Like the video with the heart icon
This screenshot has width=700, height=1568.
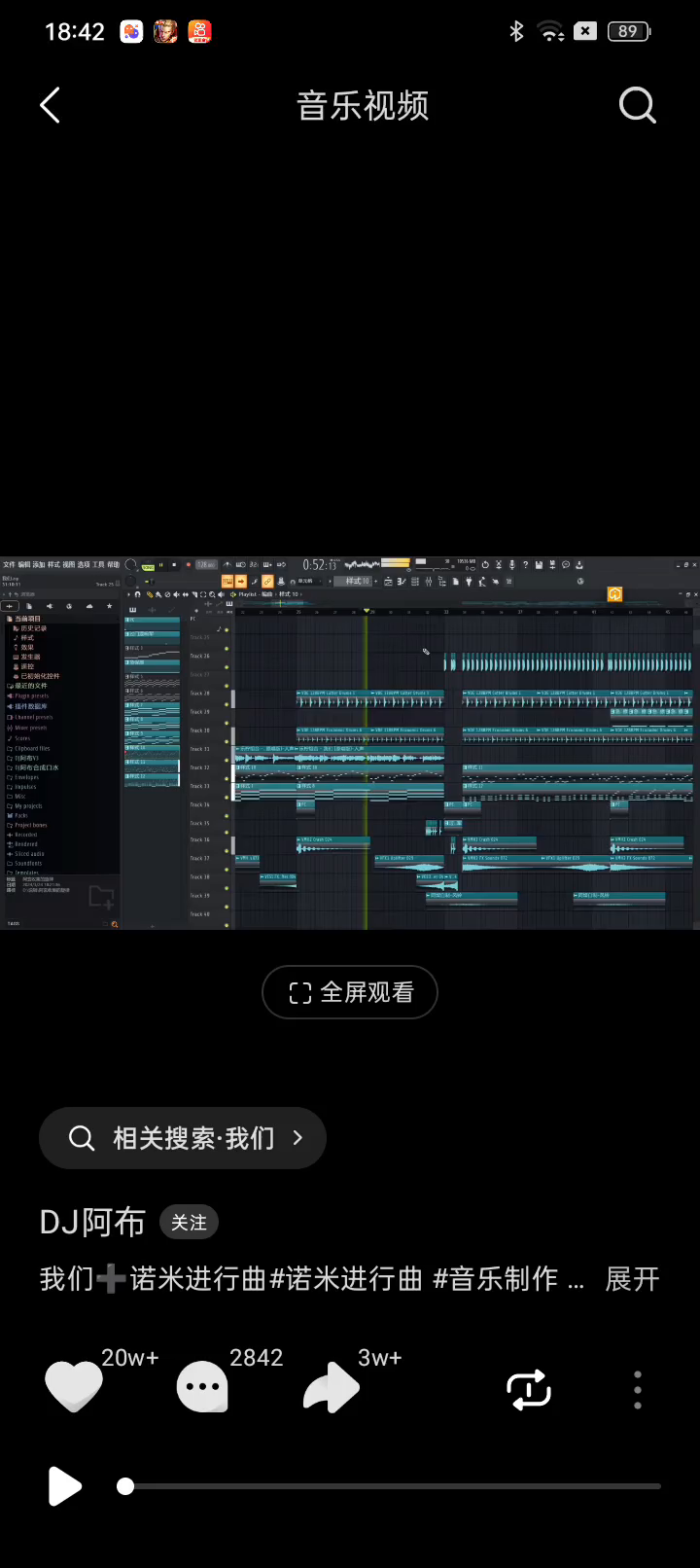click(x=74, y=1387)
